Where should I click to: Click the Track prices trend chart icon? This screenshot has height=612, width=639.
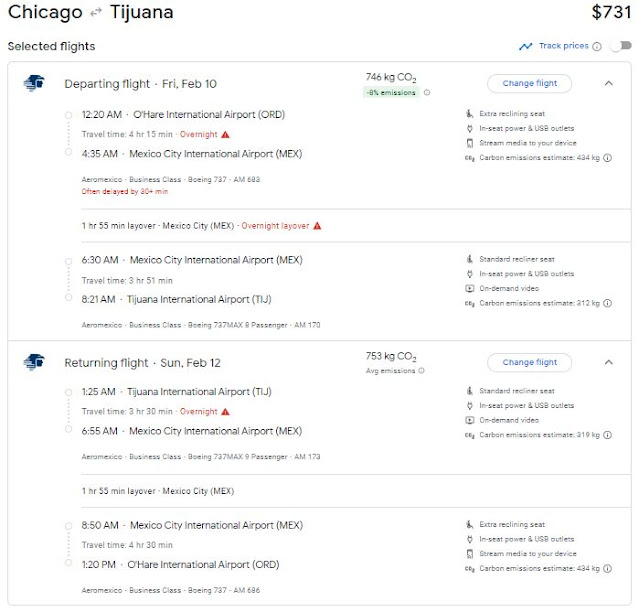pyautogui.click(x=525, y=46)
